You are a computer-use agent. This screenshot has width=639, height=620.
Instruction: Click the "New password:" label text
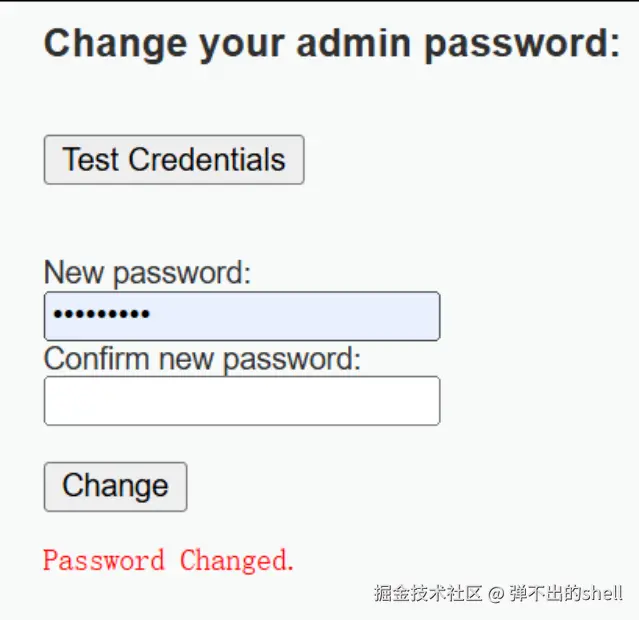pos(147,272)
